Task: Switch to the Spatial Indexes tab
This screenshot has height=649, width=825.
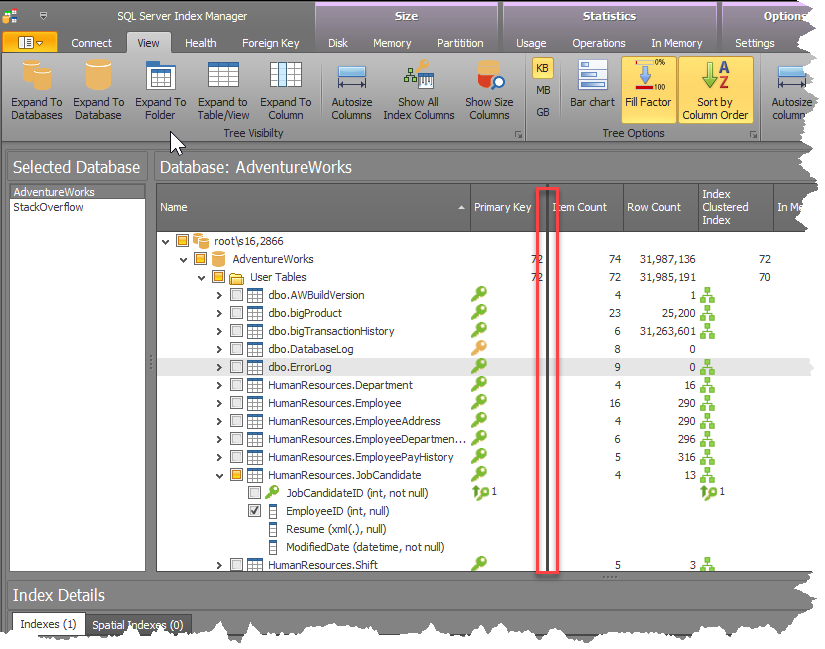Action: 138,625
